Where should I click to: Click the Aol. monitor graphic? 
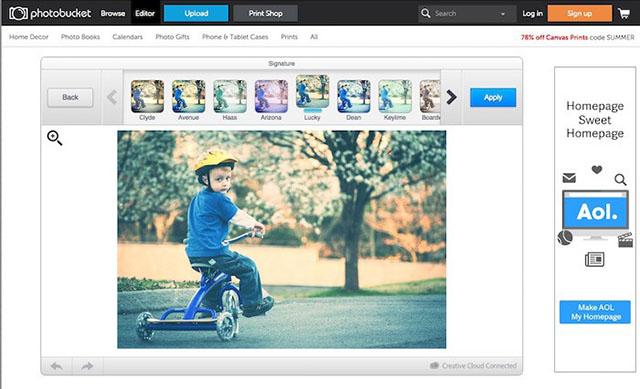tap(595, 215)
